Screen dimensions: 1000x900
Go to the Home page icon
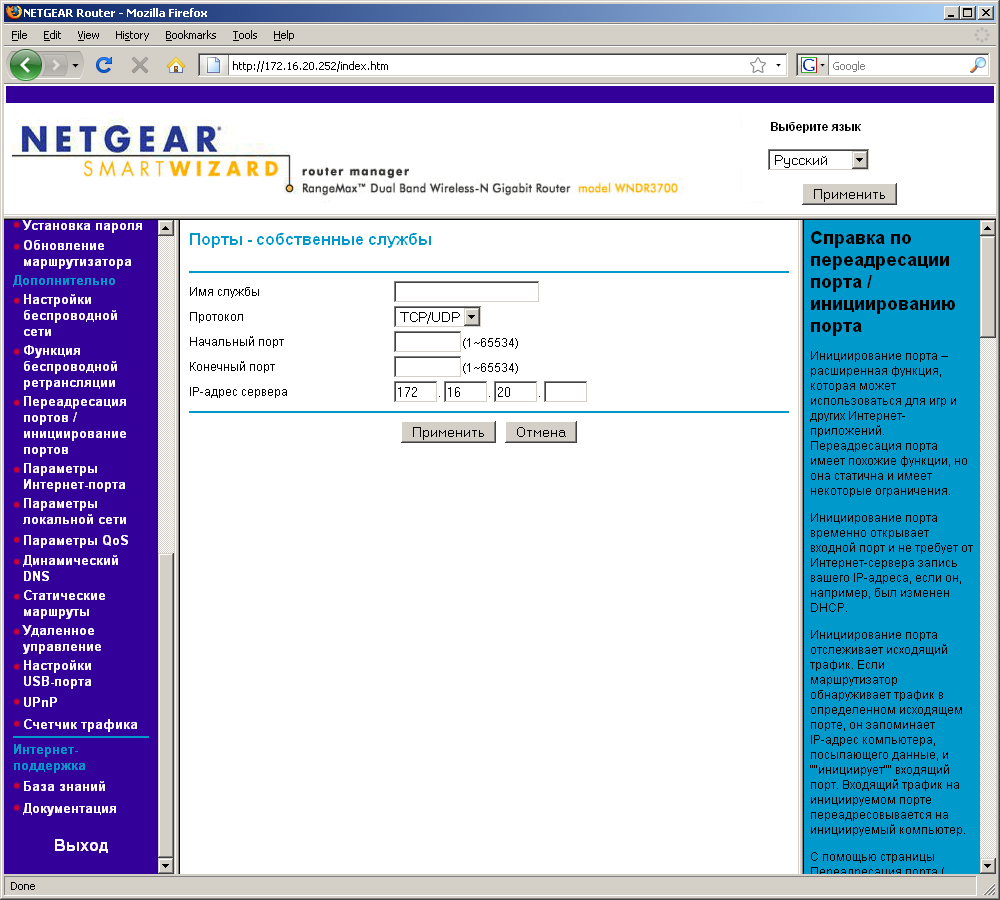pyautogui.click(x=175, y=65)
